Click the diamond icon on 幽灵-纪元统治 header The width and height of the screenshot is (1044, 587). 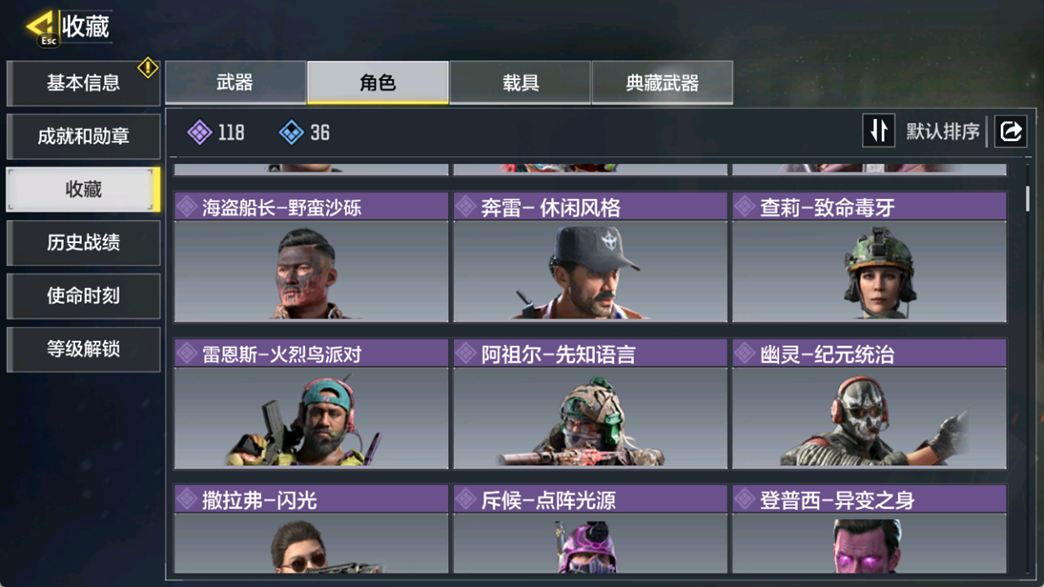click(x=744, y=353)
